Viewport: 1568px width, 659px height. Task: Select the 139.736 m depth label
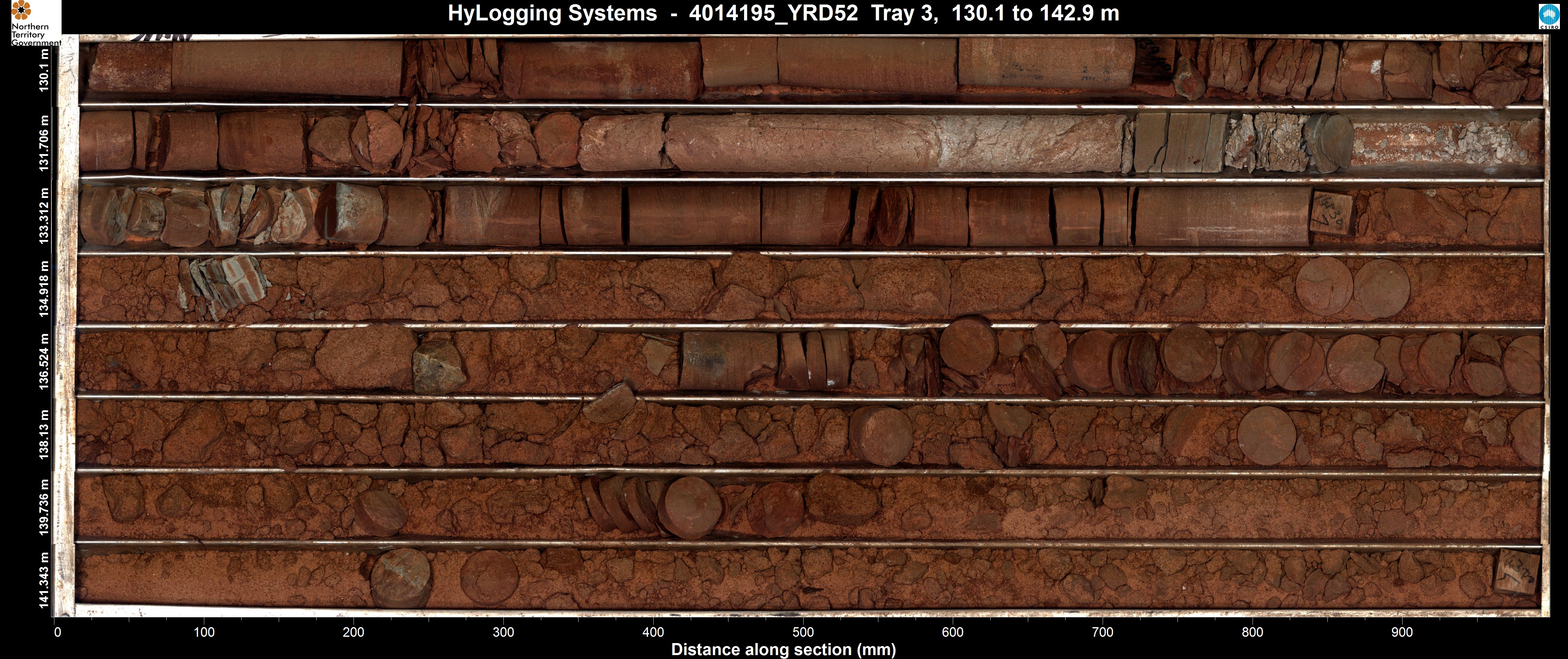pos(44,507)
